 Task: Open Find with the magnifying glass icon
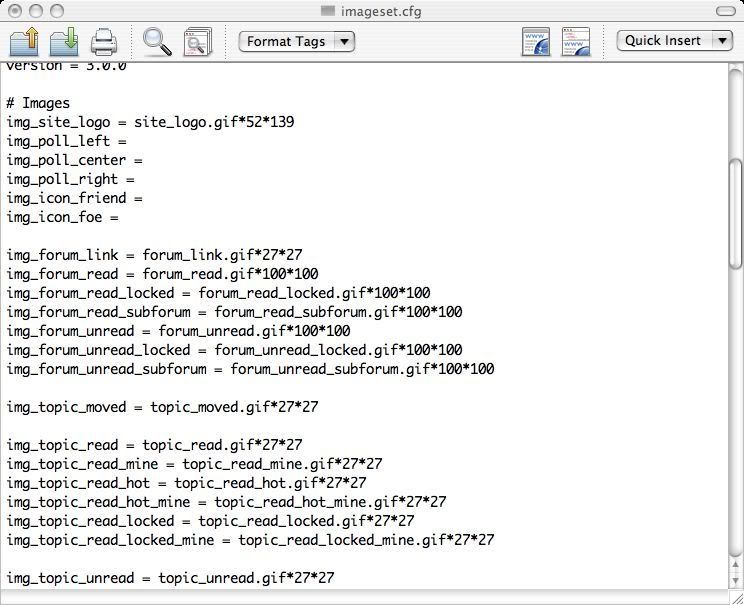pyautogui.click(x=157, y=42)
